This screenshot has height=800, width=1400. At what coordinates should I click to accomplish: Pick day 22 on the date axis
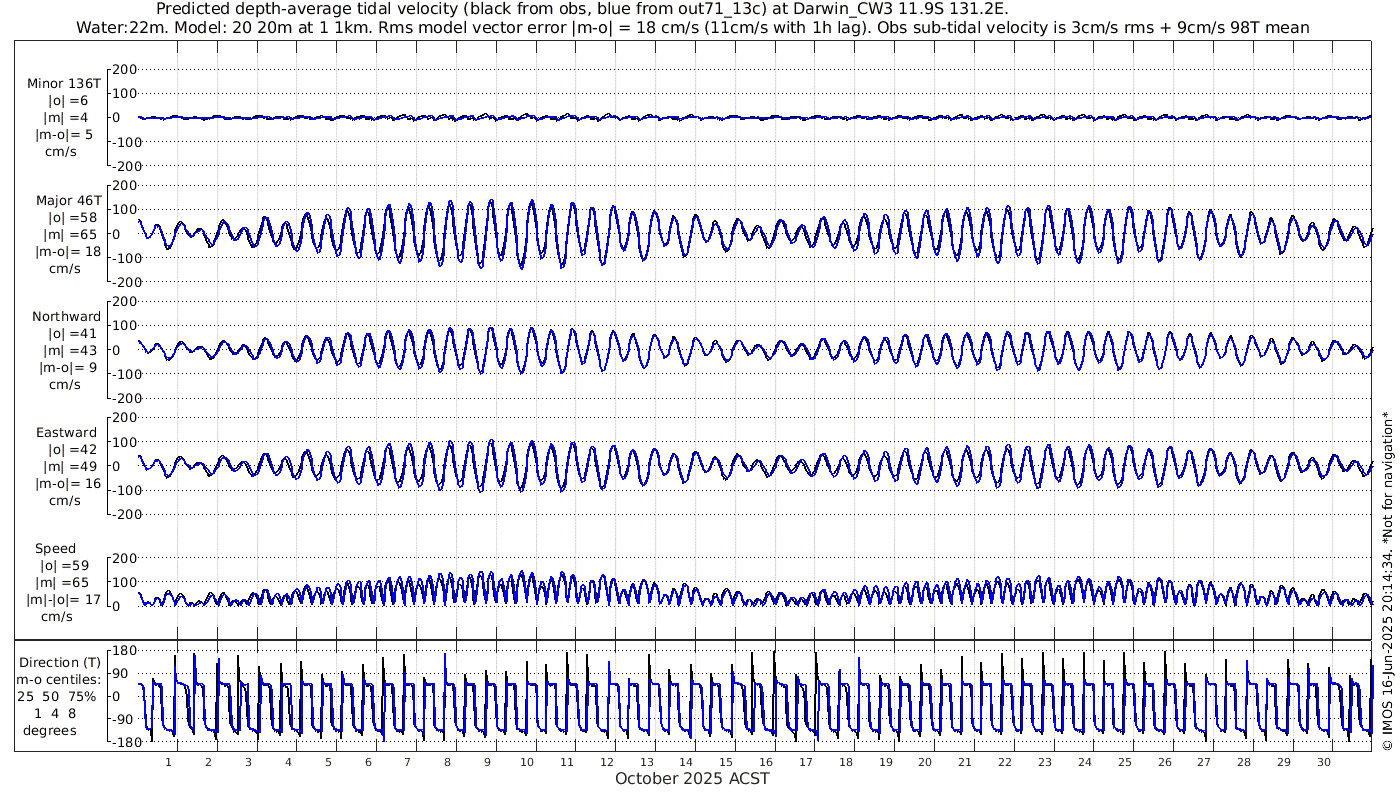[1005, 762]
